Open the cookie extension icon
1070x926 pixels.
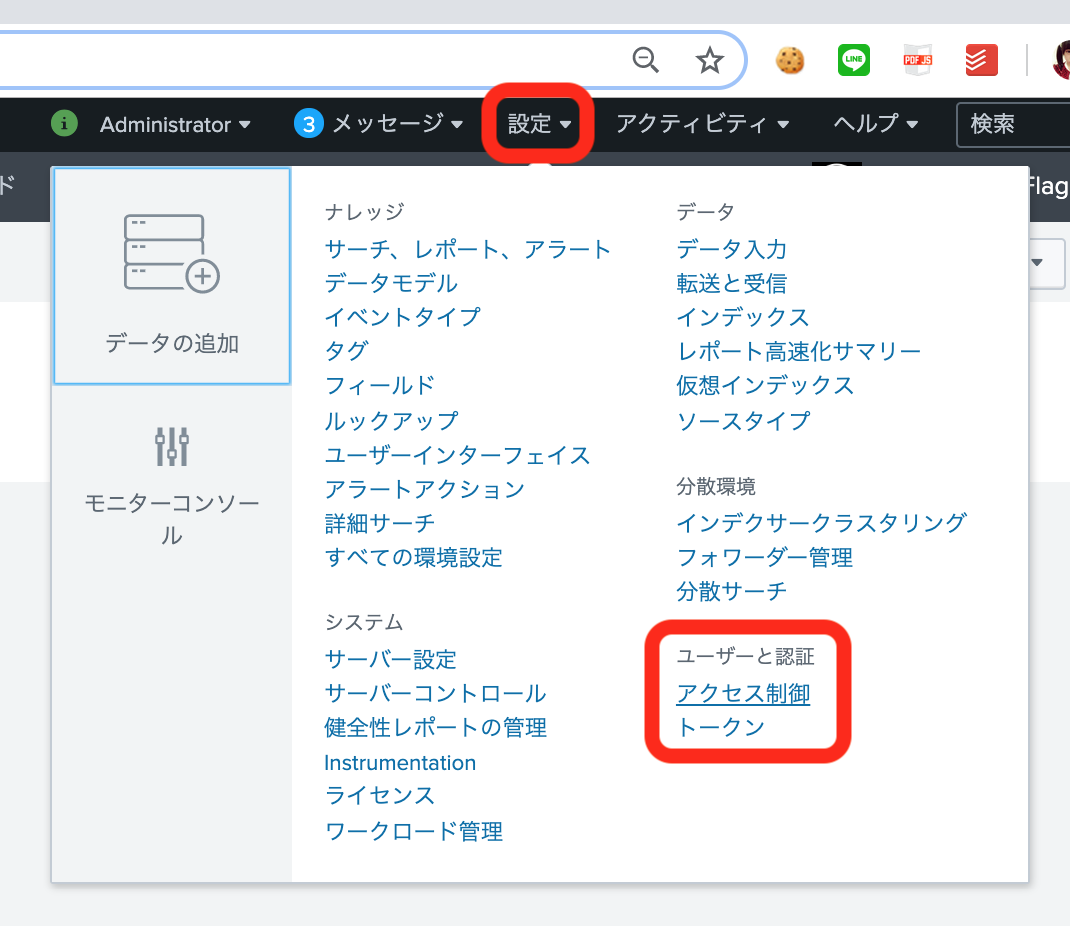(790, 60)
